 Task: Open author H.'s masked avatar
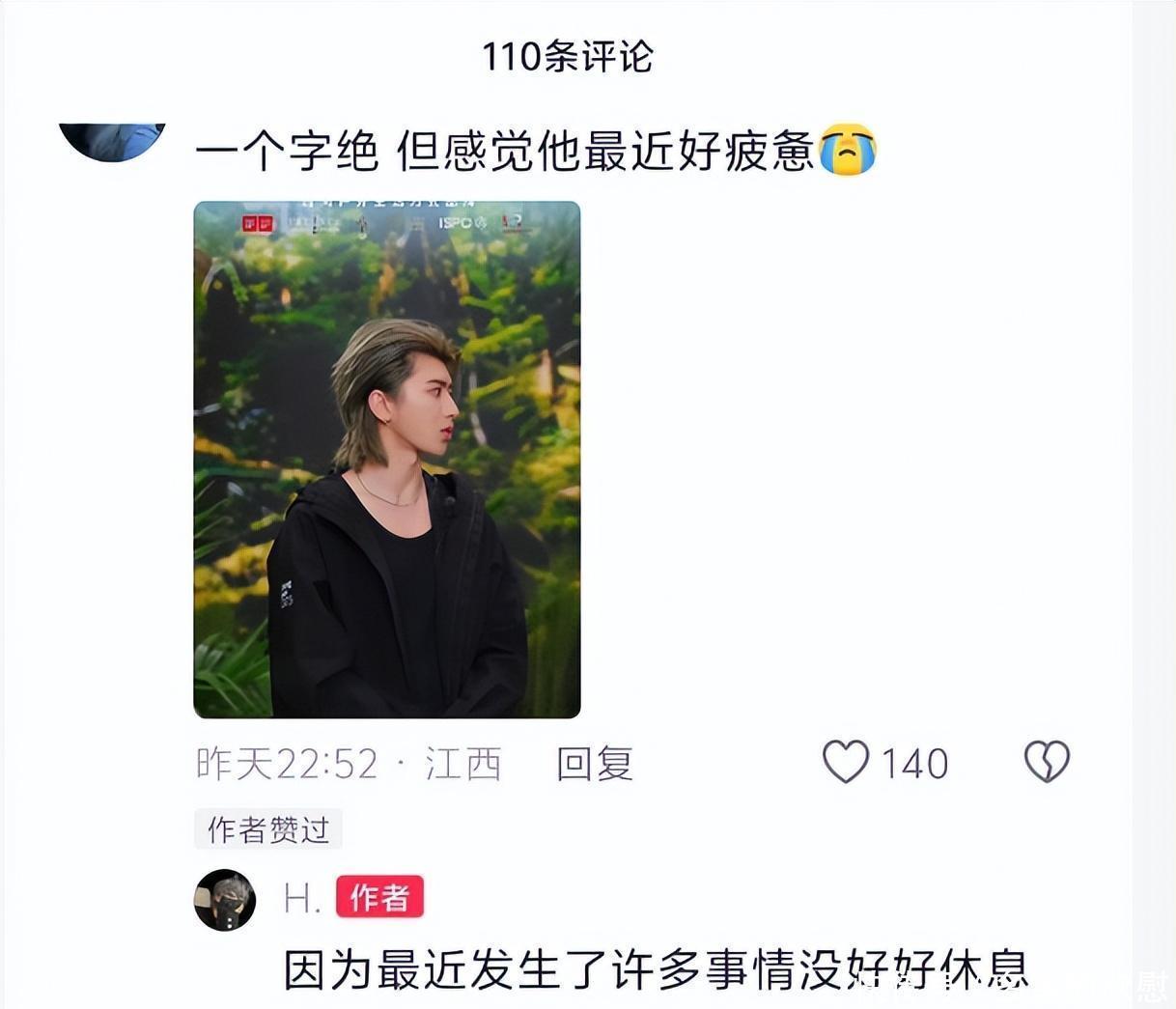click(x=225, y=900)
